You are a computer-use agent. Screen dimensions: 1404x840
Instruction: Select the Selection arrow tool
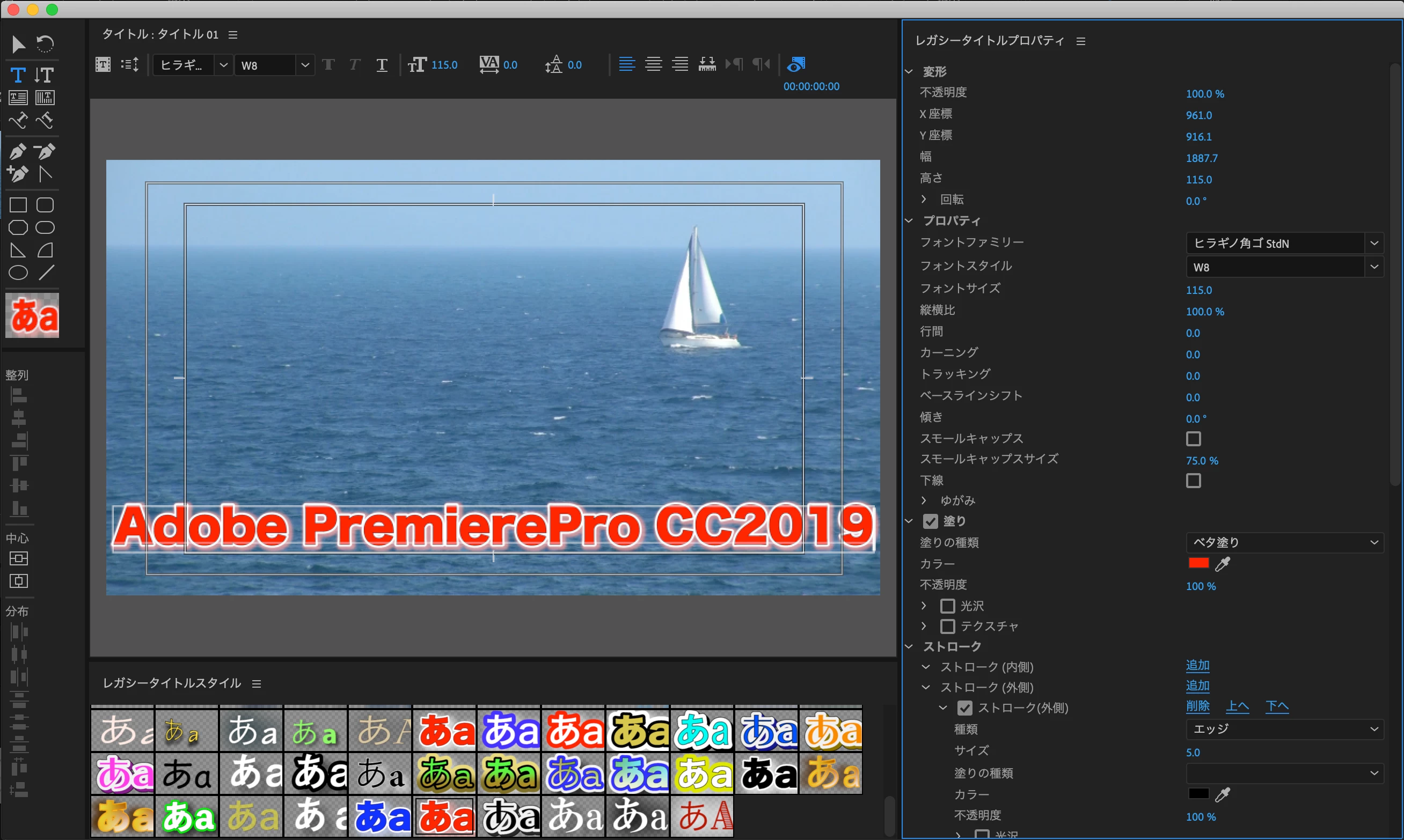point(18,44)
